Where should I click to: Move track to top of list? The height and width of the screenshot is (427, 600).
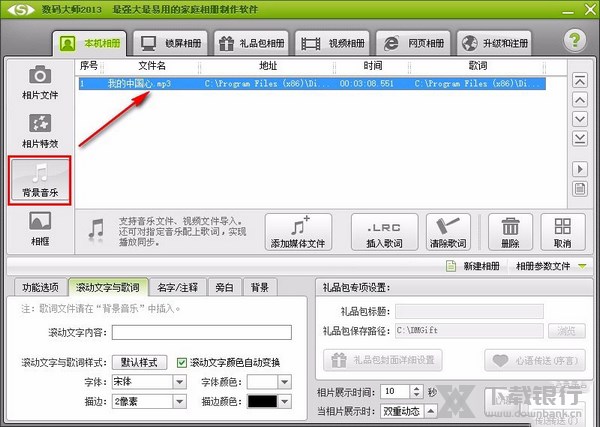click(579, 80)
